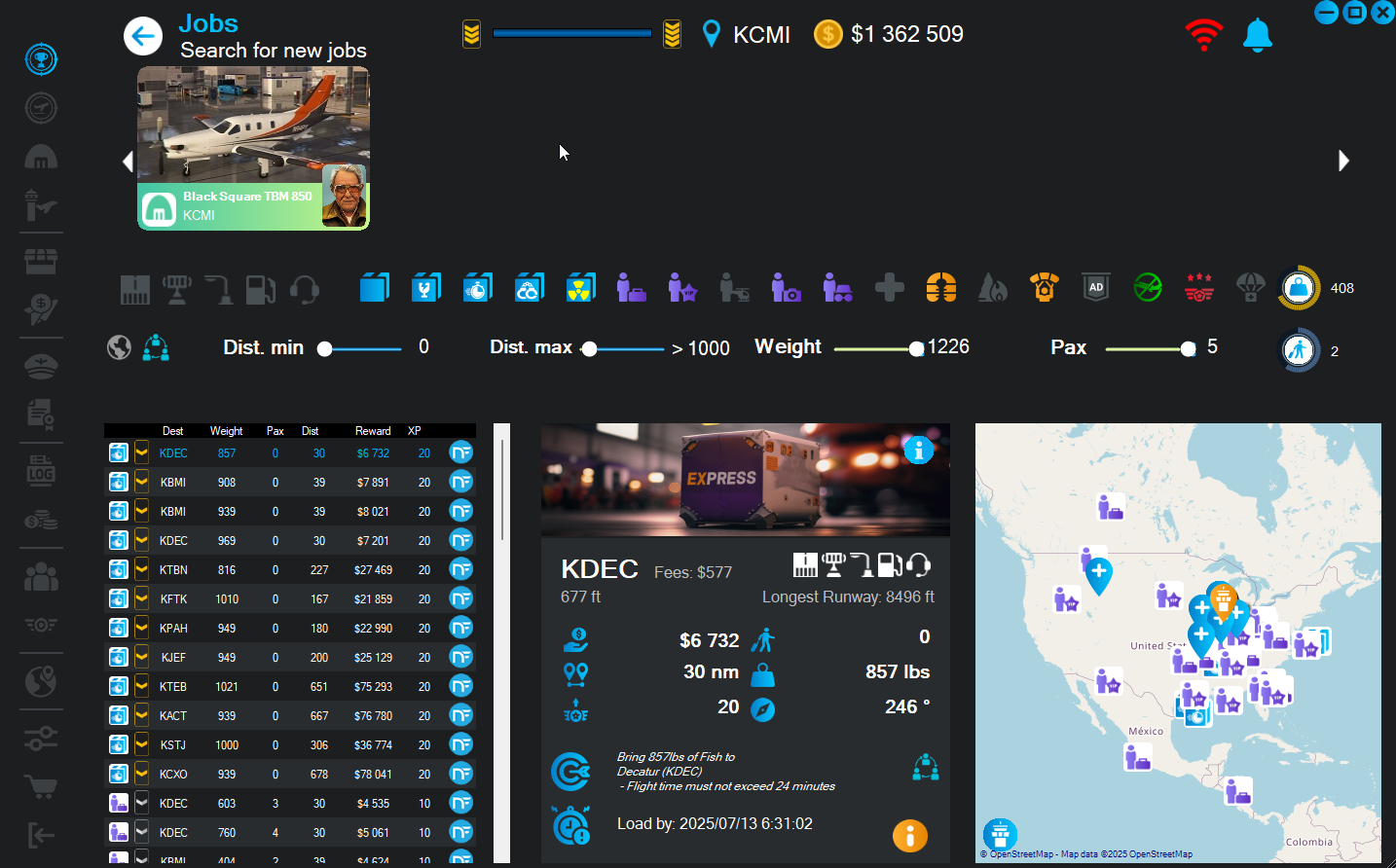Toggle the medical cross filter
Viewport: 1396px width, 868px height.
tap(890, 288)
